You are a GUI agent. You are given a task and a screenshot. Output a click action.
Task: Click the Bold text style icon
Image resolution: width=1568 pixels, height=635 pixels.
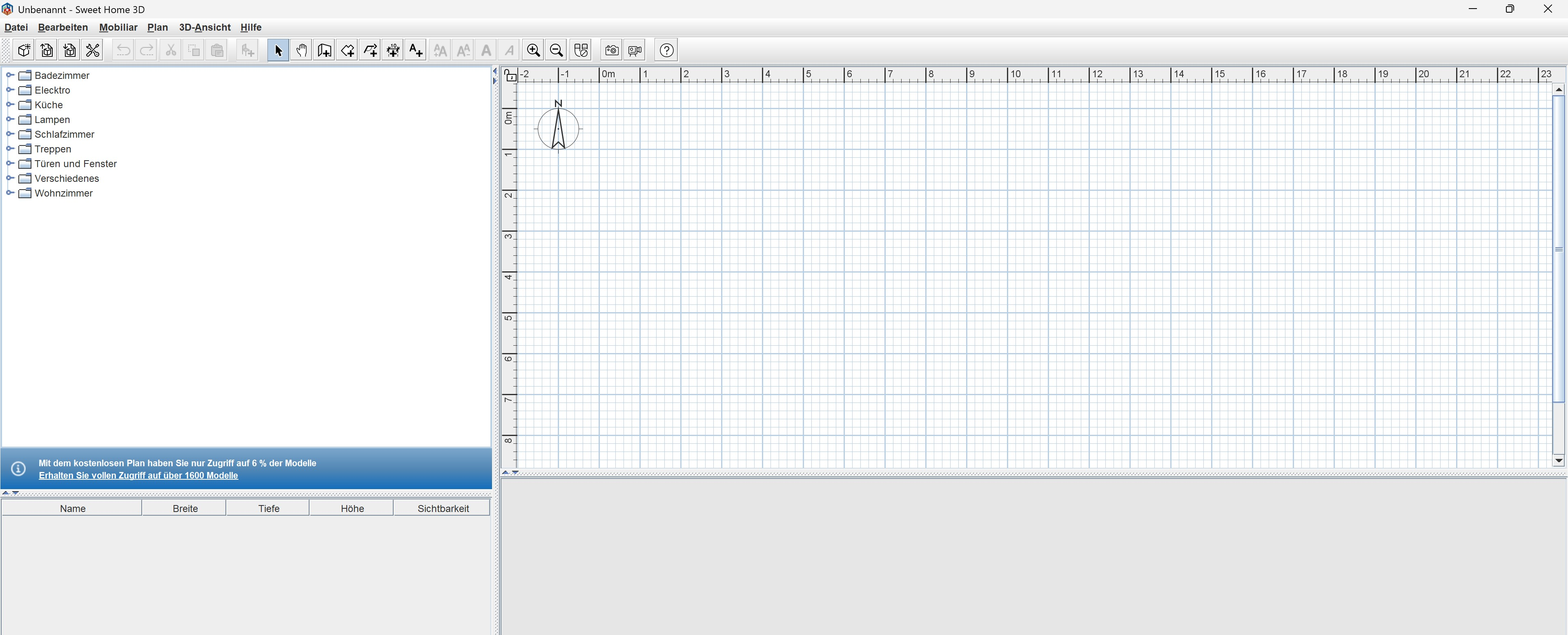point(486,50)
